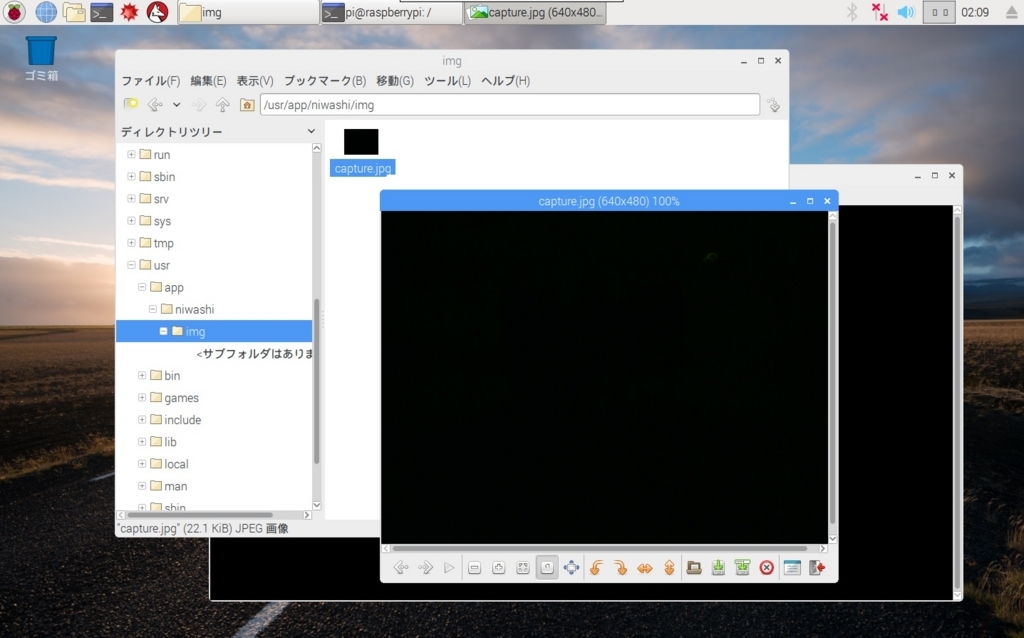The image size is (1024, 638).
Task: Launch the web browser from taskbar
Action: [x=46, y=12]
